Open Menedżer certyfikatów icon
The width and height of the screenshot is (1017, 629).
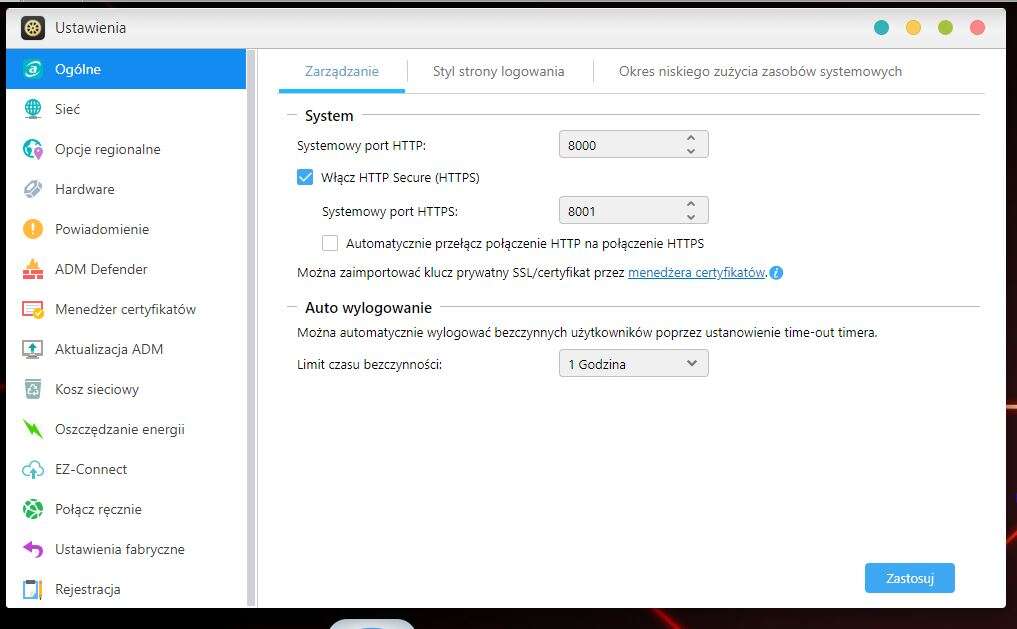33,309
